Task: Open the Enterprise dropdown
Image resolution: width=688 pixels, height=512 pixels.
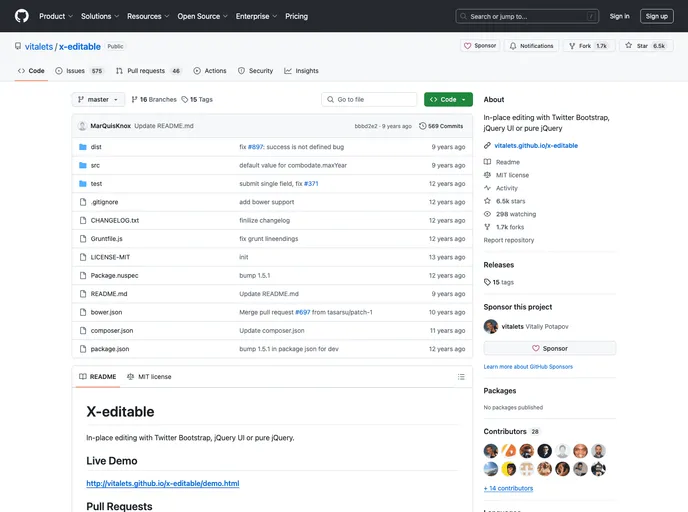Action: [256, 16]
